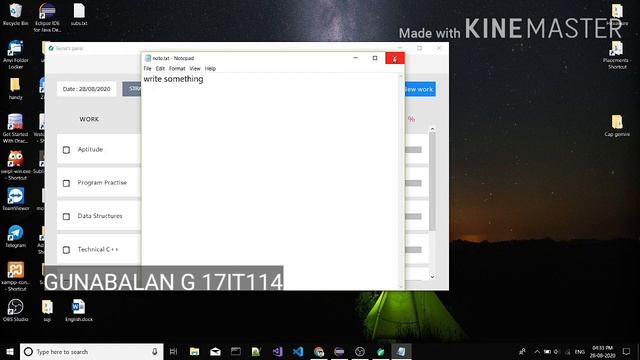Image resolution: width=640 pixels, height=360 pixels.
Task: Click the Data Structures progress bar
Action: (413, 216)
